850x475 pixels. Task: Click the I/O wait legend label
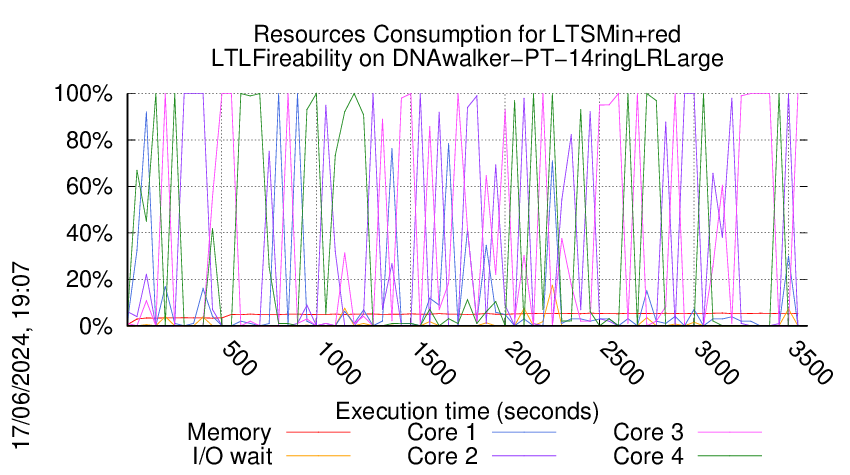pos(232,456)
